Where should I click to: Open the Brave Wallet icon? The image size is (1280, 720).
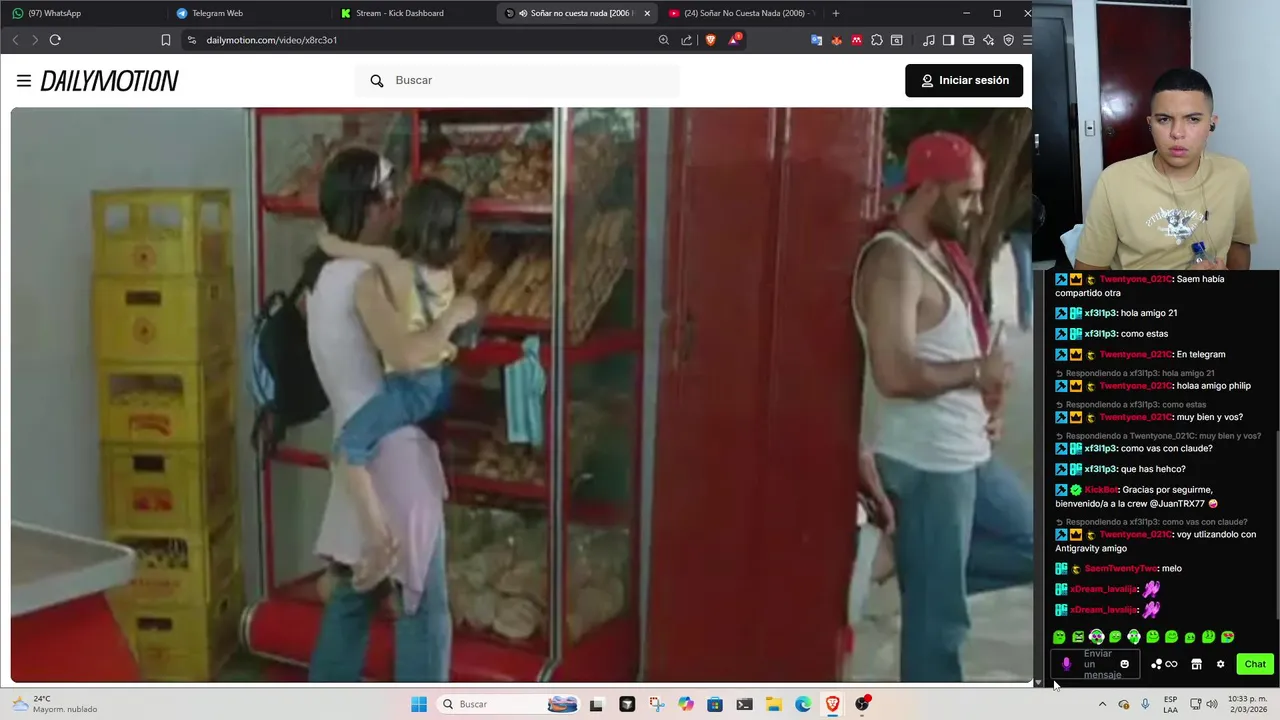(x=969, y=40)
